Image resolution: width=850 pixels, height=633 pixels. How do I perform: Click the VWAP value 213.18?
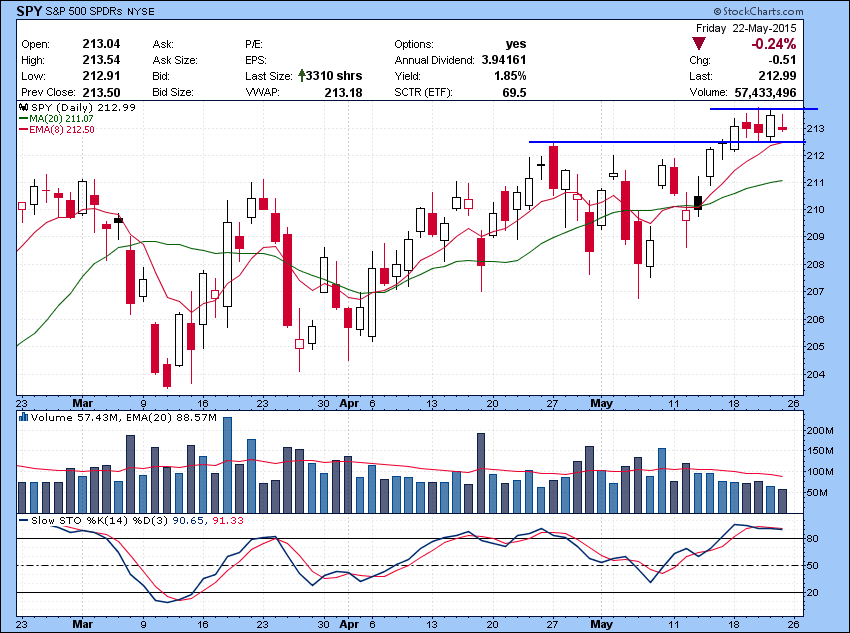click(x=344, y=93)
